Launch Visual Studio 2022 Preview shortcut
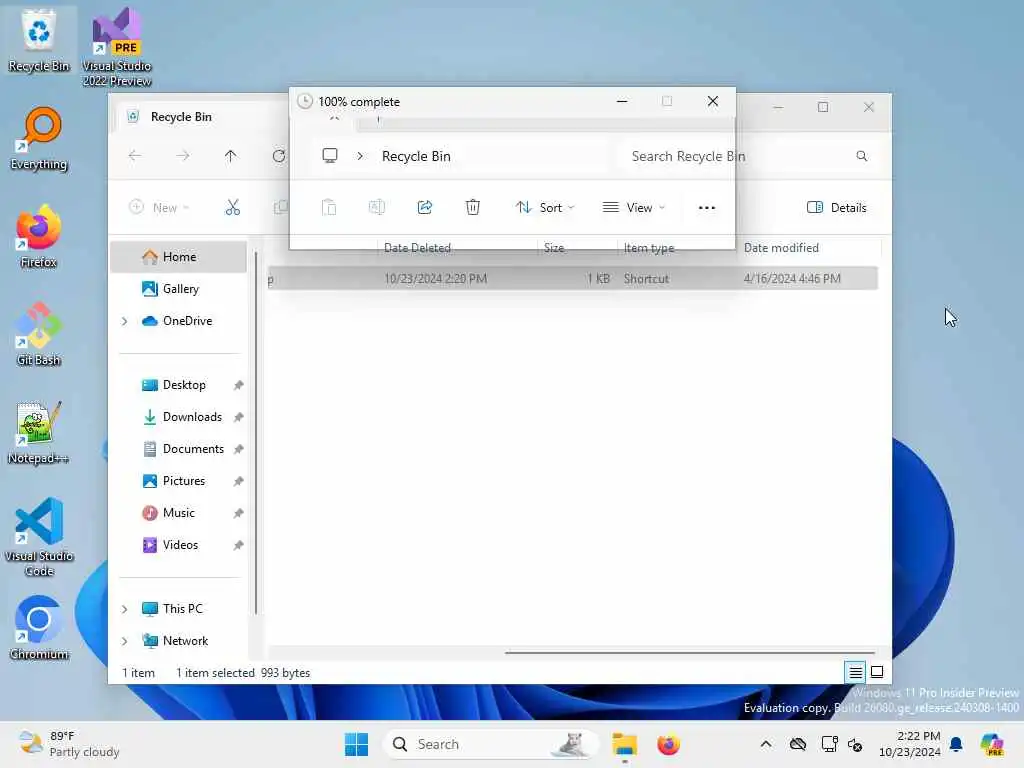The image size is (1024, 768). (x=116, y=47)
